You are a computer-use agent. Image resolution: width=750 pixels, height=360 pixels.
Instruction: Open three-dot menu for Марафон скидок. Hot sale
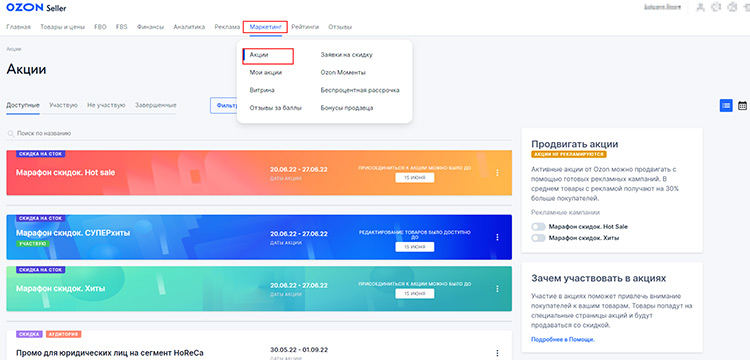(497, 173)
